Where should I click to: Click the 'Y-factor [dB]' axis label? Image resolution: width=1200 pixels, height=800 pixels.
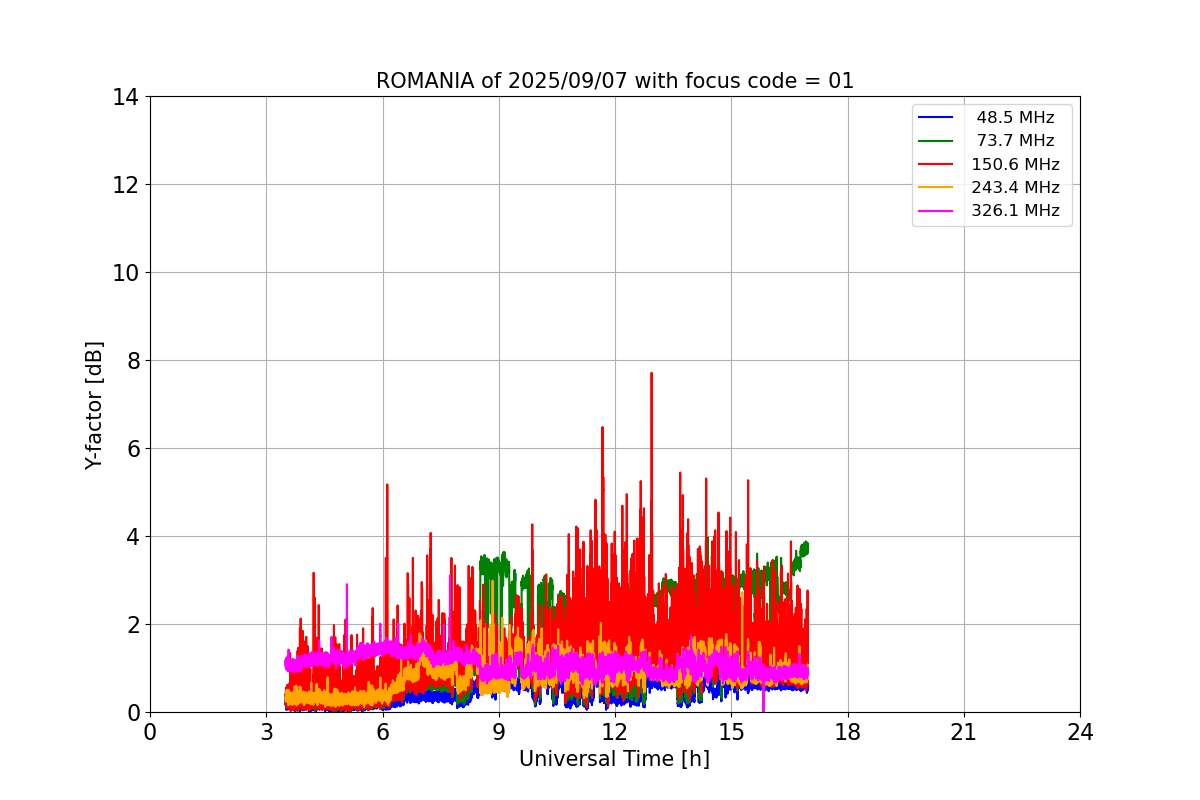click(x=94, y=405)
